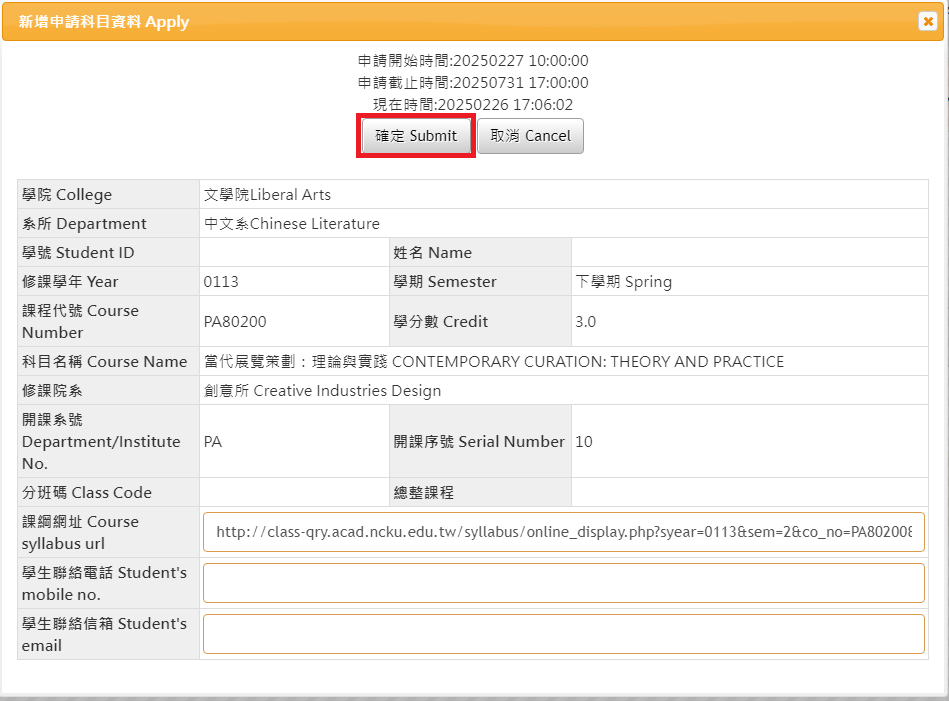Select the Student's email text field

coord(563,634)
